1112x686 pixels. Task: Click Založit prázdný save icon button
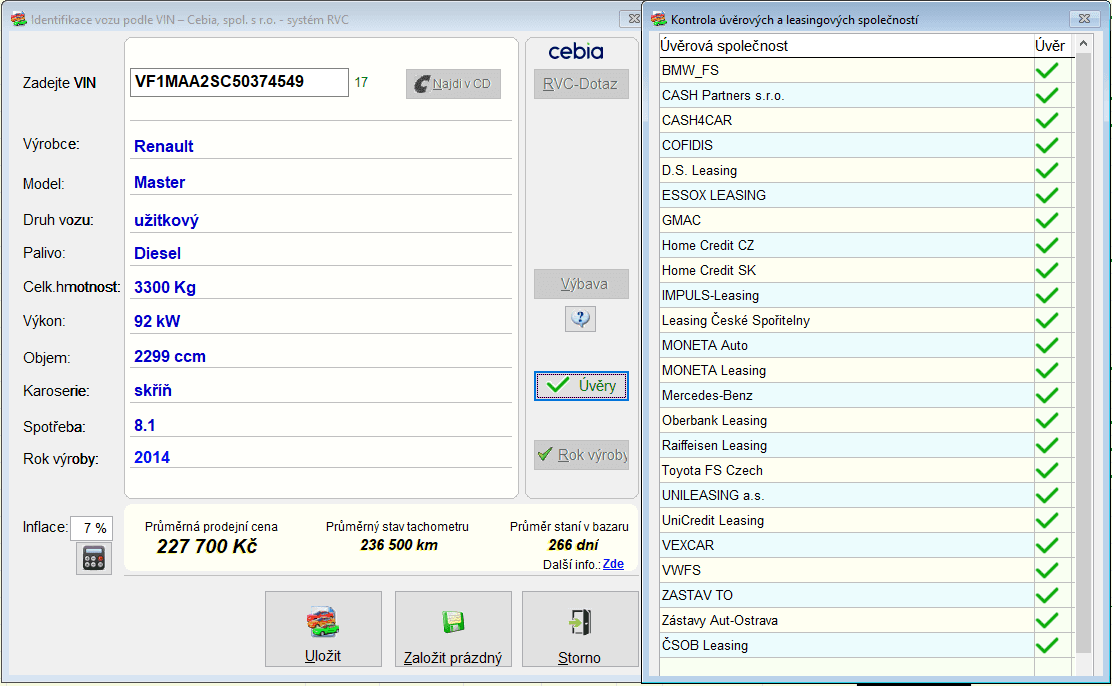[452, 629]
